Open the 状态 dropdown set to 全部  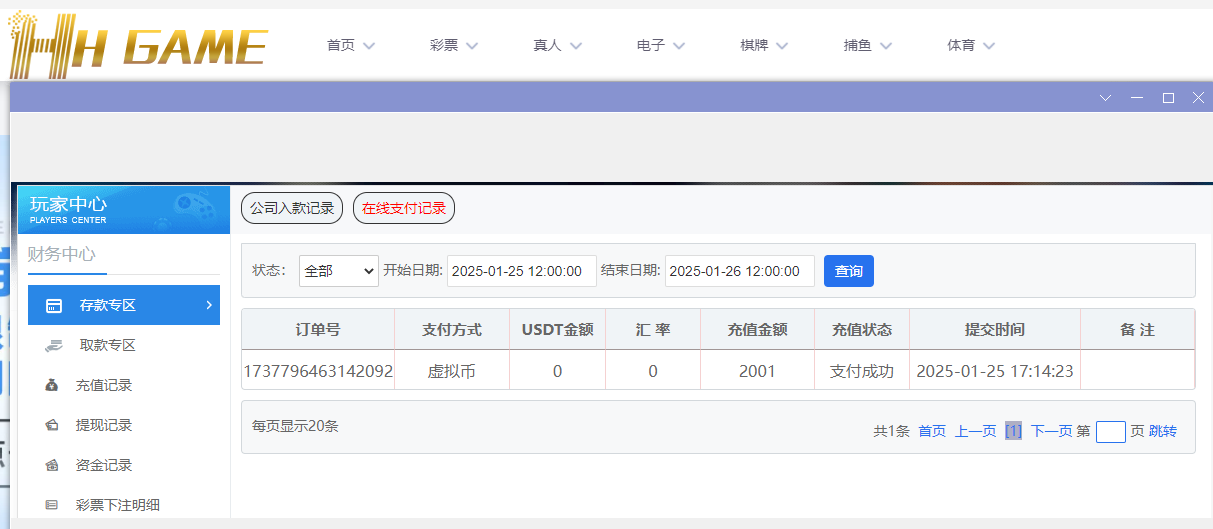tap(338, 271)
